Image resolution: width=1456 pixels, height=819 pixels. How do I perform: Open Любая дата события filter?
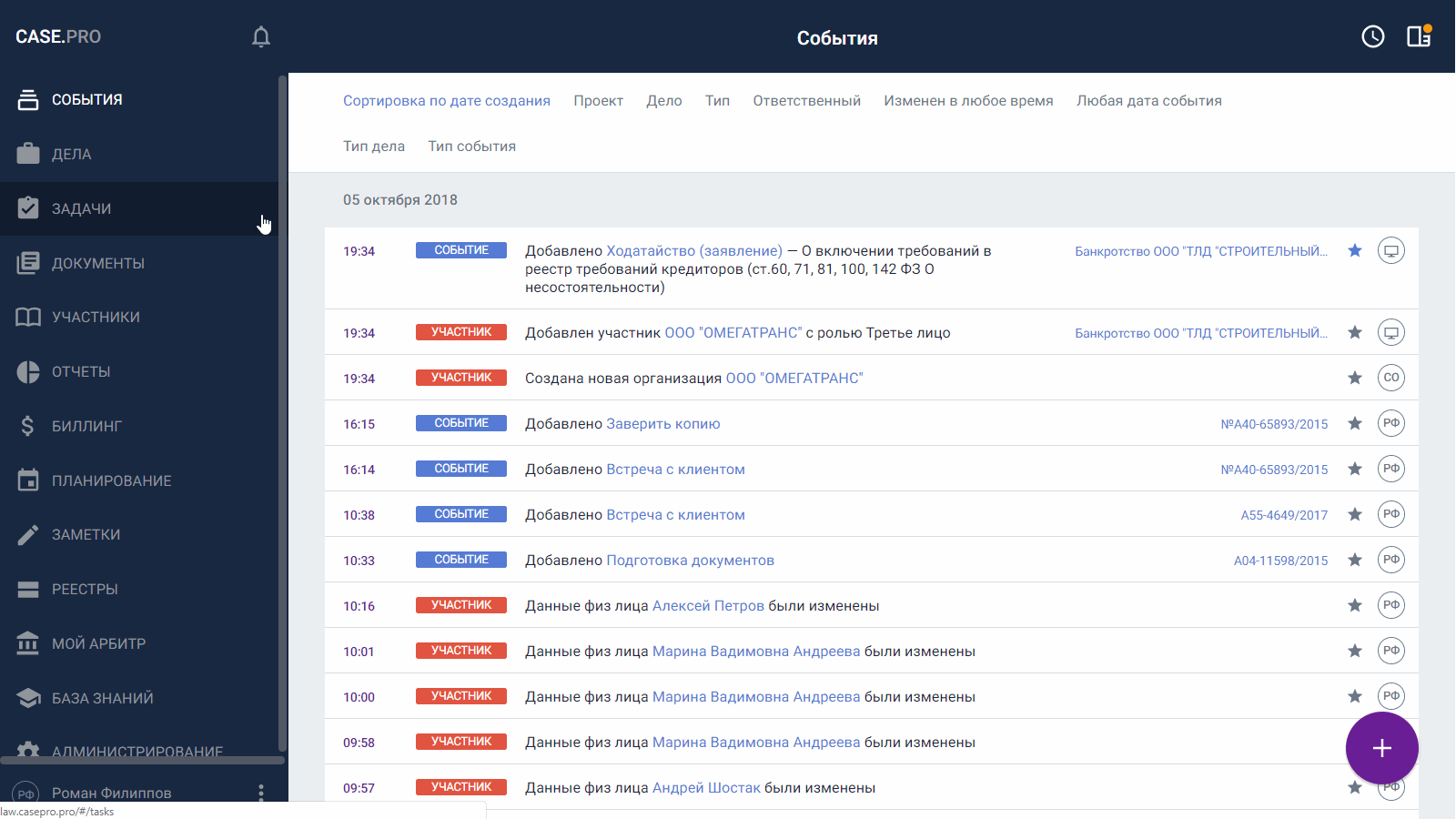[1149, 101]
